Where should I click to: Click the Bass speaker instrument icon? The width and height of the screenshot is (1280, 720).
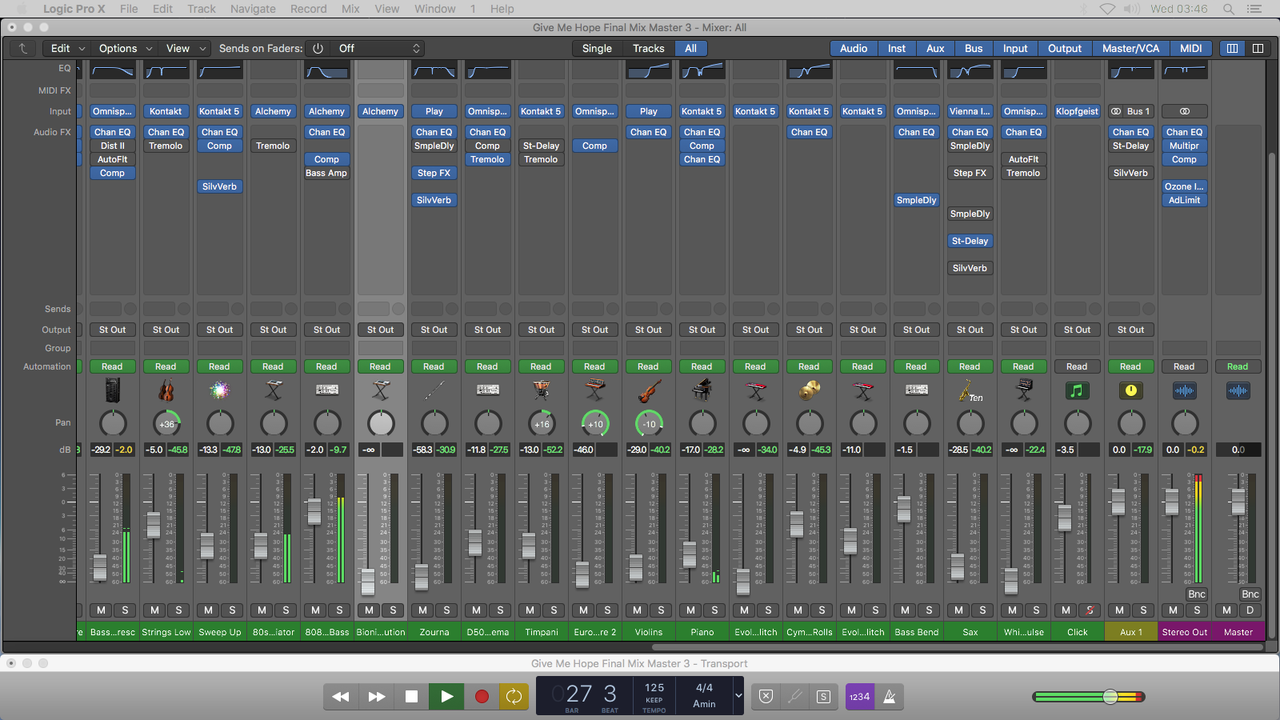point(112,391)
